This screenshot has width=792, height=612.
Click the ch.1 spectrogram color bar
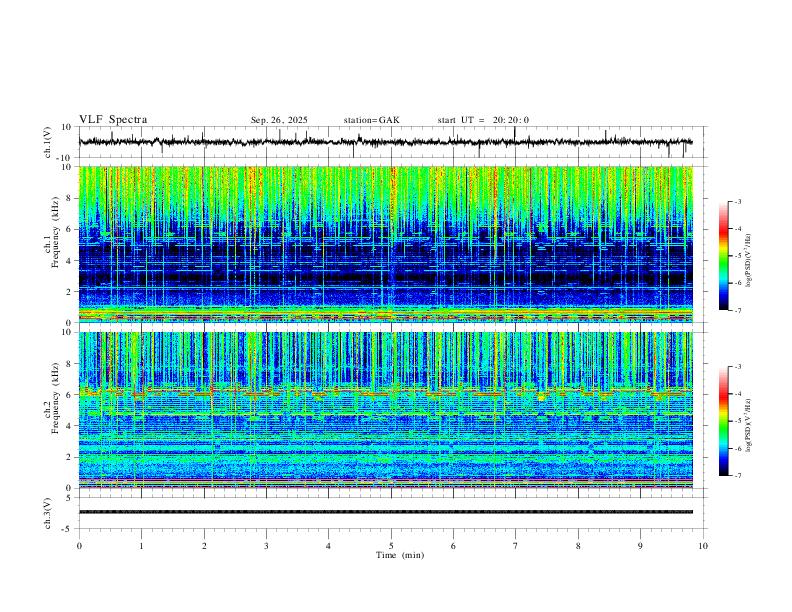(723, 256)
